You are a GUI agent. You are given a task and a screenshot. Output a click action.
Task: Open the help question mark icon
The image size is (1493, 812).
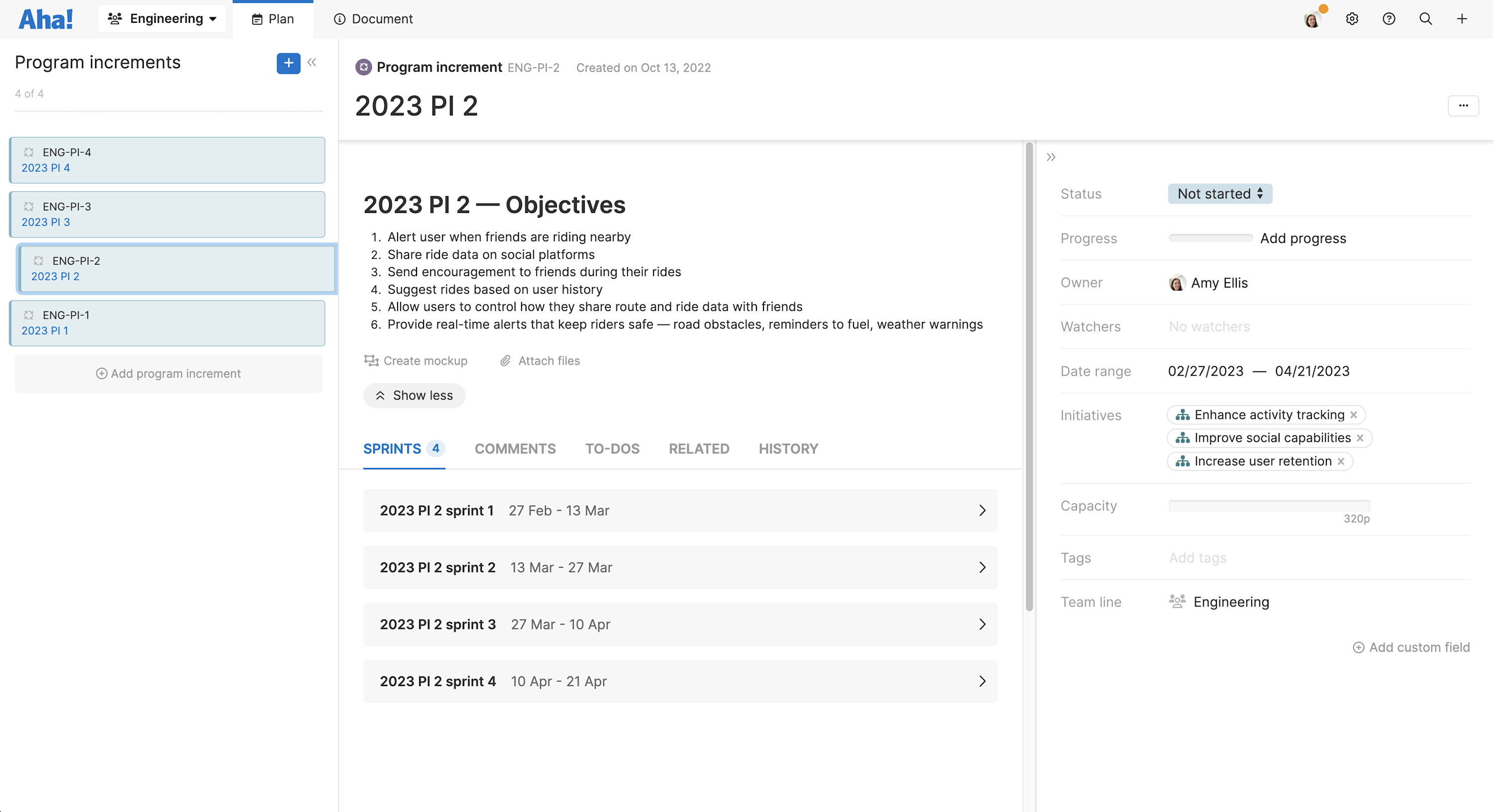(x=1388, y=18)
